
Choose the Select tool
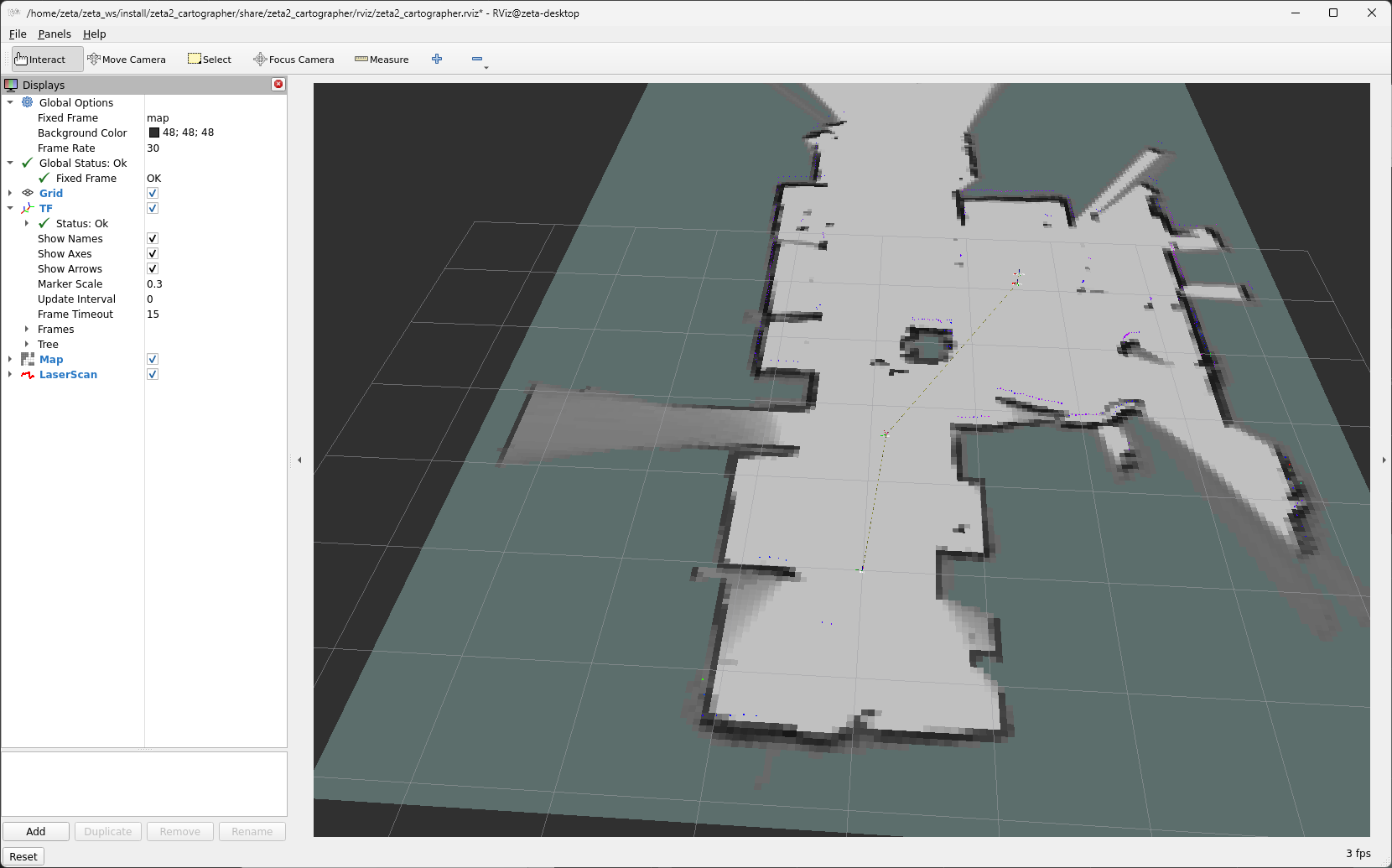tap(210, 60)
